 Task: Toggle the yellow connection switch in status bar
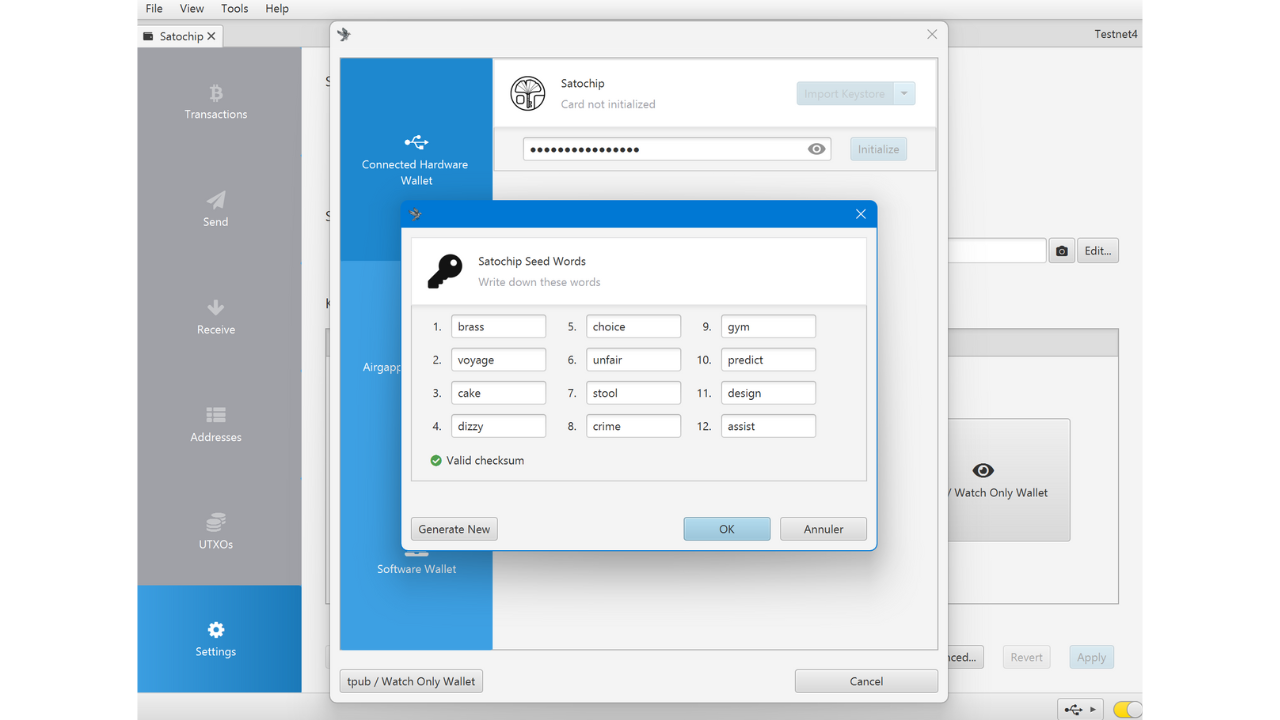(x=1127, y=709)
